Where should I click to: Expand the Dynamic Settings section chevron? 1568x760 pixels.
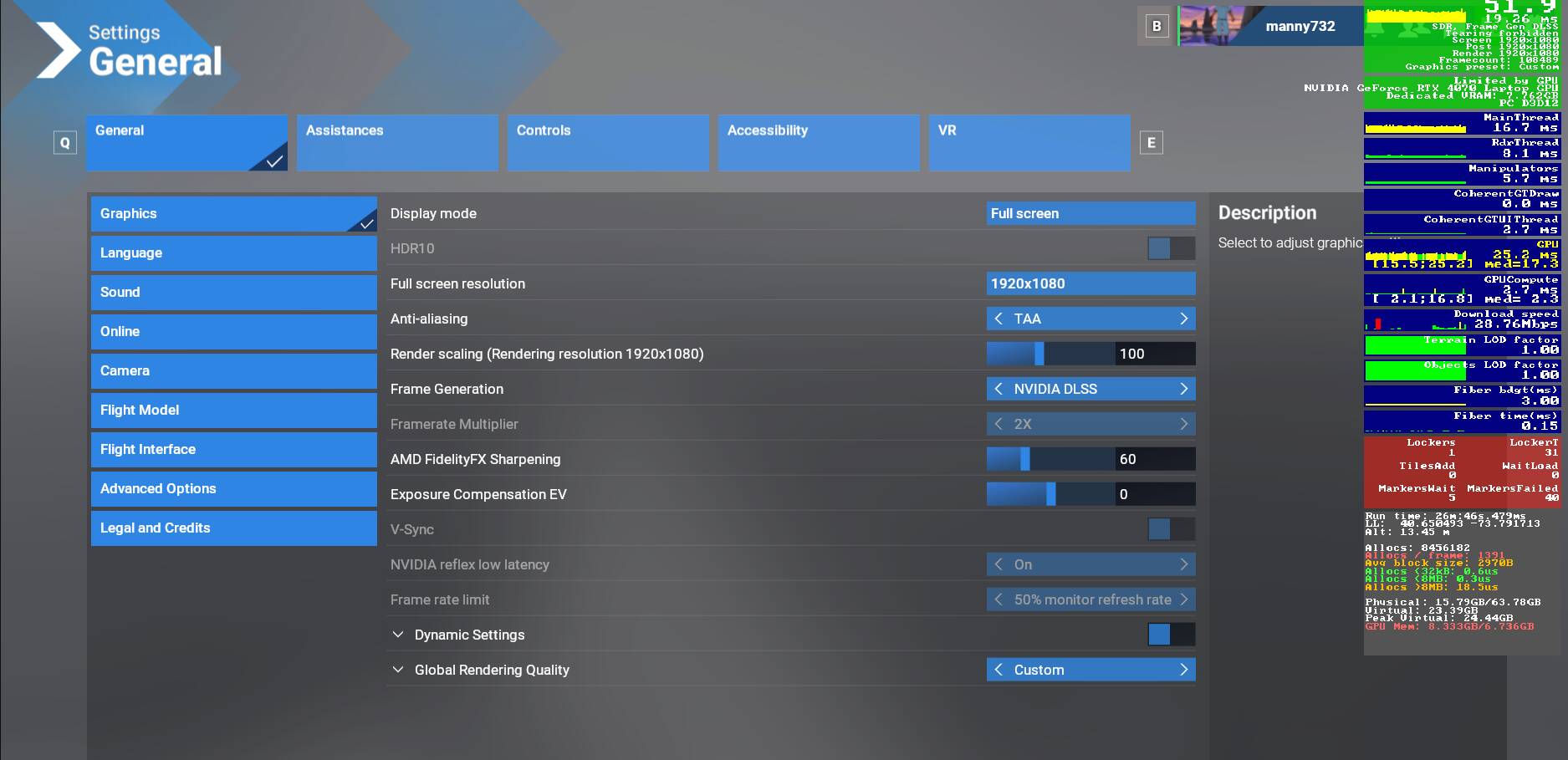click(x=398, y=635)
